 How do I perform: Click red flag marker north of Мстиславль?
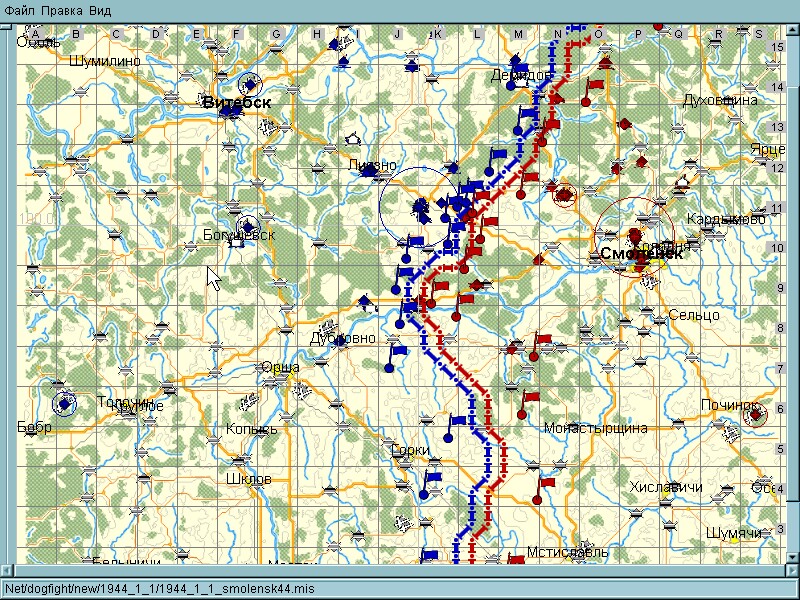(x=546, y=484)
